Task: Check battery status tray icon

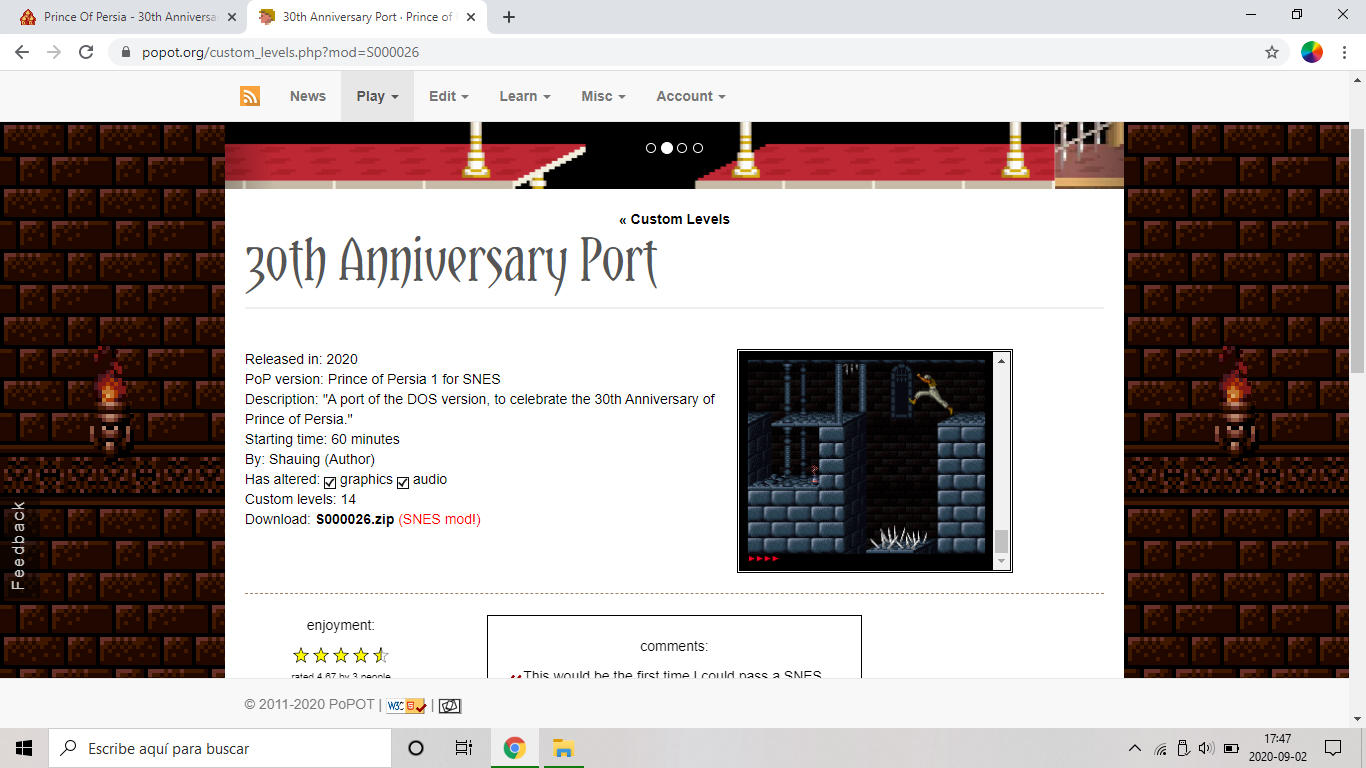Action: (1231, 748)
